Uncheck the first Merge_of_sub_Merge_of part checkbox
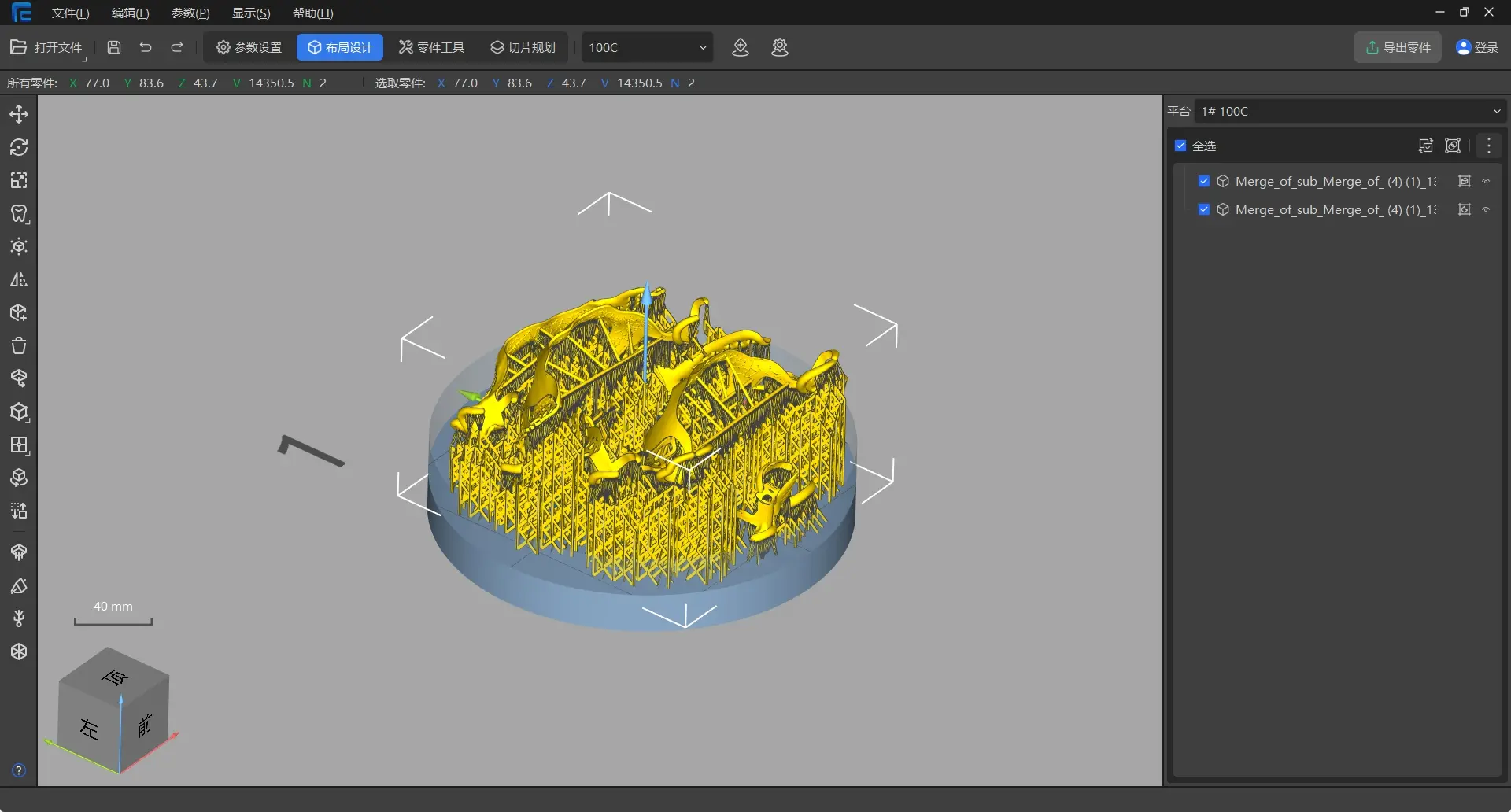Viewport: 1511px width, 812px height. (1204, 181)
